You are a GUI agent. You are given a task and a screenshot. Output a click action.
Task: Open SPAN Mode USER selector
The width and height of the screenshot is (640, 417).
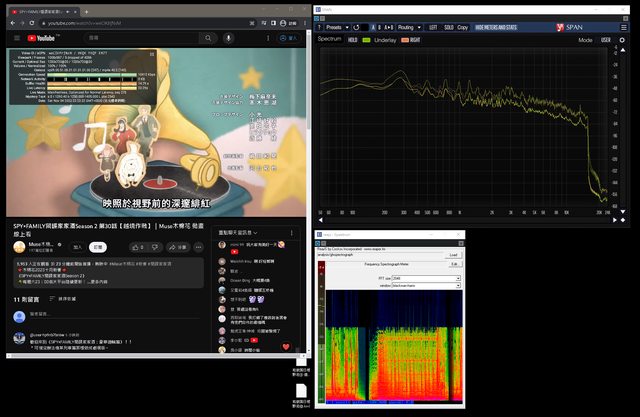(x=606, y=40)
